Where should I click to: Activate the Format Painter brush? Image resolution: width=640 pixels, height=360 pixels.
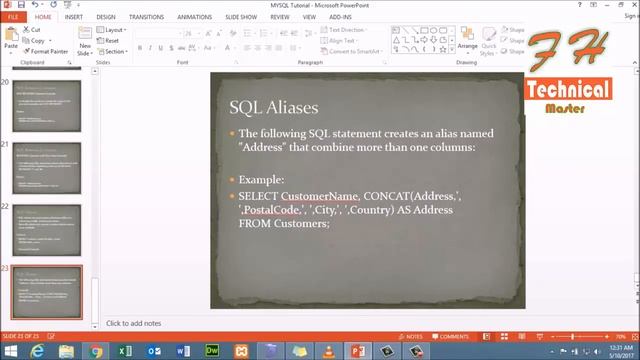[x=46, y=51]
